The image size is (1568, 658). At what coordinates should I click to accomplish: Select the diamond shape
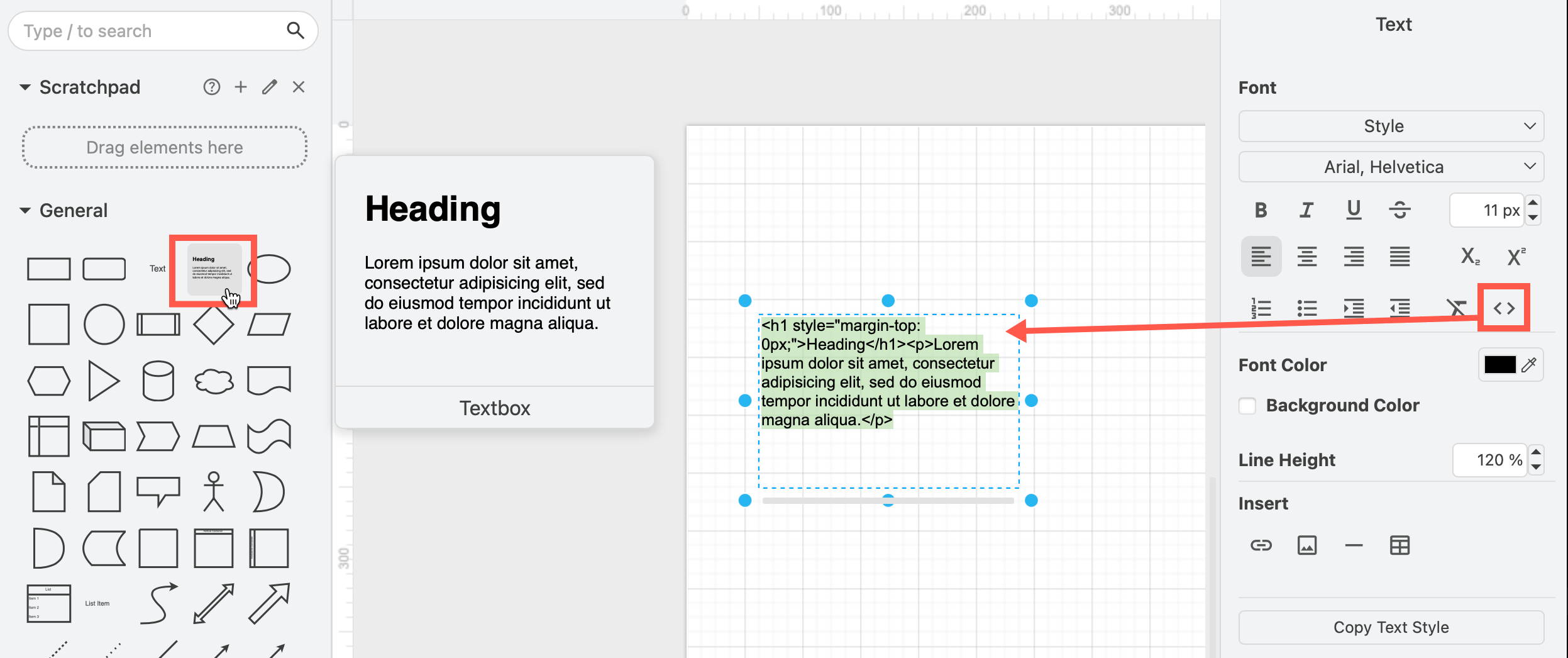(214, 325)
